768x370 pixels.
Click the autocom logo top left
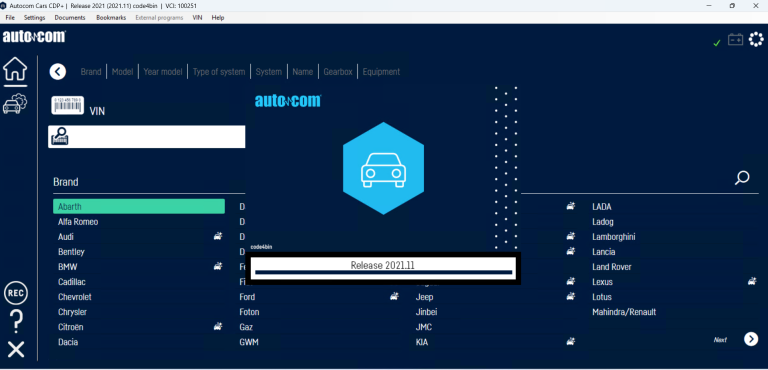(x=34, y=37)
